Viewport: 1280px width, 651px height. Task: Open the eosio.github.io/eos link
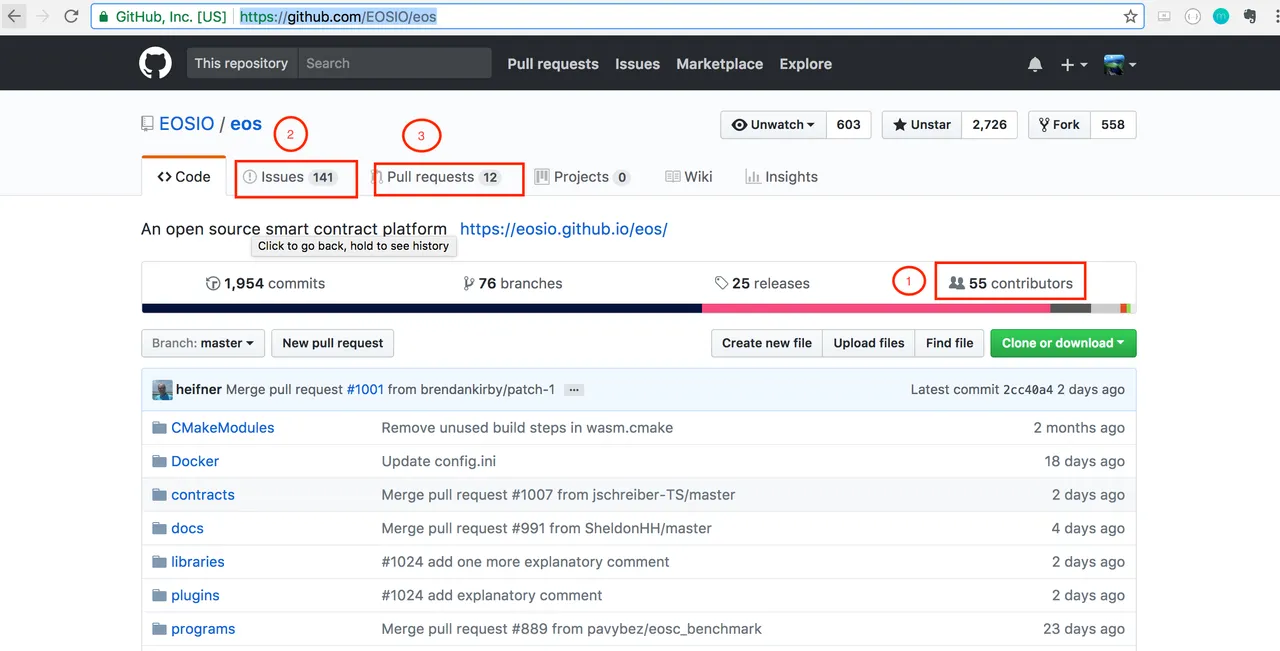tap(563, 229)
